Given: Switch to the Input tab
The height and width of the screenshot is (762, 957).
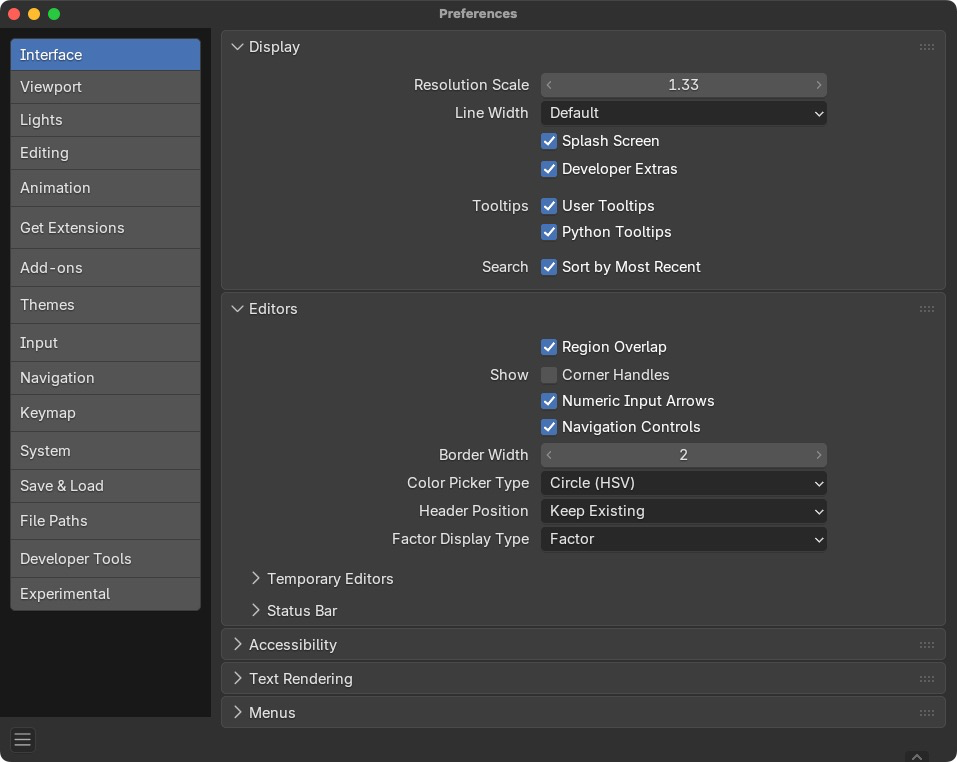Looking at the screenshot, I should [106, 342].
